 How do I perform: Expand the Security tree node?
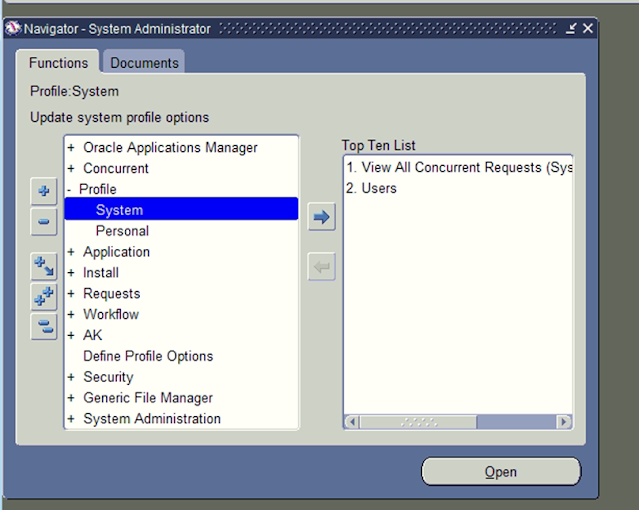(71, 377)
